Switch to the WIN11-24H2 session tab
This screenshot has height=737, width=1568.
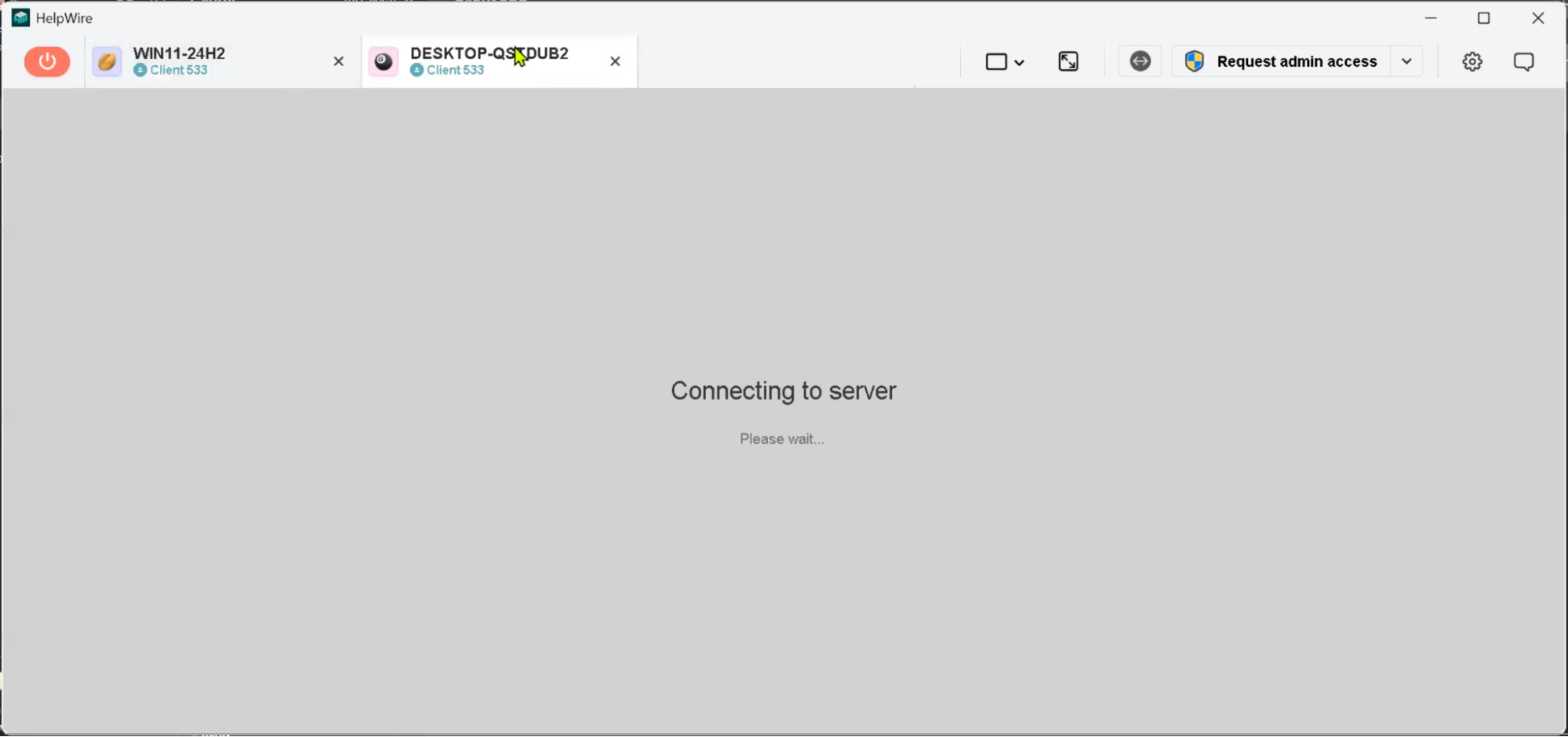pyautogui.click(x=223, y=61)
